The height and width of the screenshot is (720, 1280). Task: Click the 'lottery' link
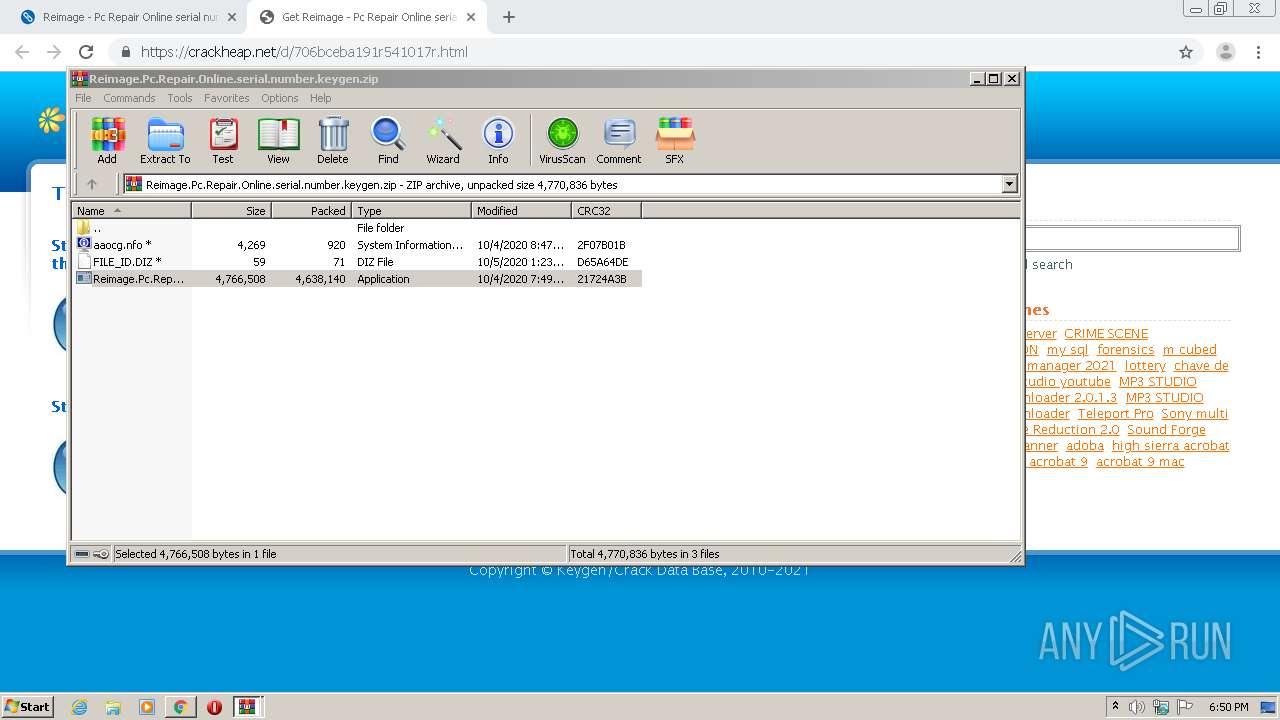pos(1145,366)
